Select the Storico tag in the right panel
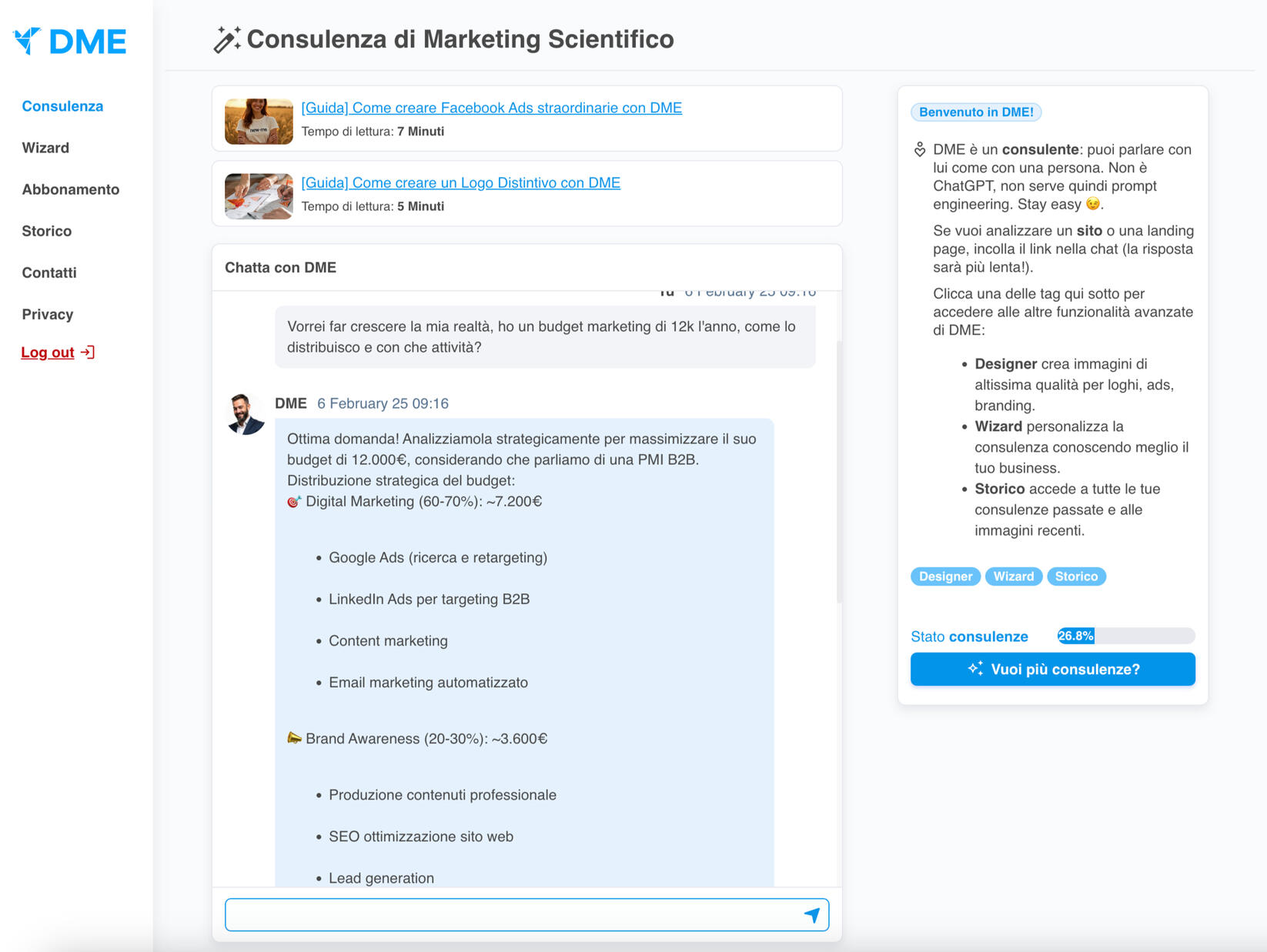 click(x=1076, y=576)
